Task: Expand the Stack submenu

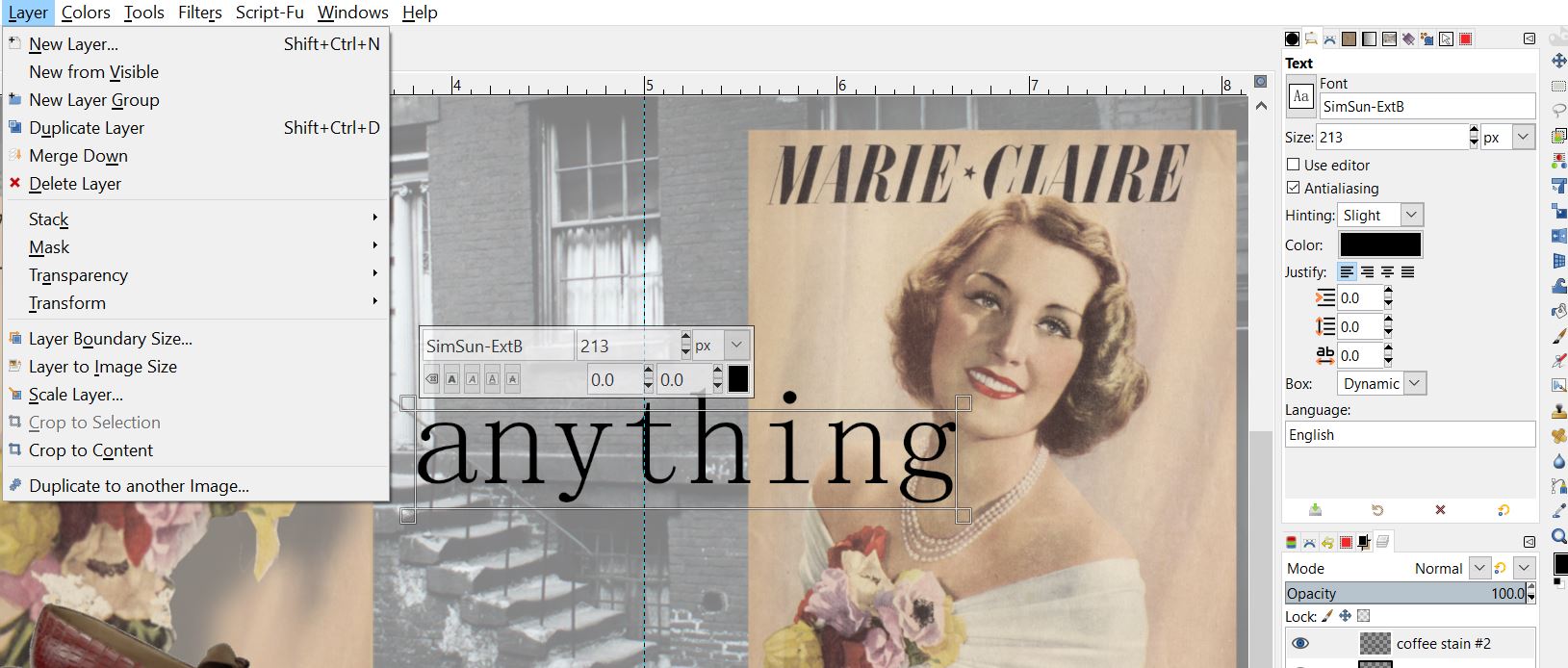Action: point(196,218)
